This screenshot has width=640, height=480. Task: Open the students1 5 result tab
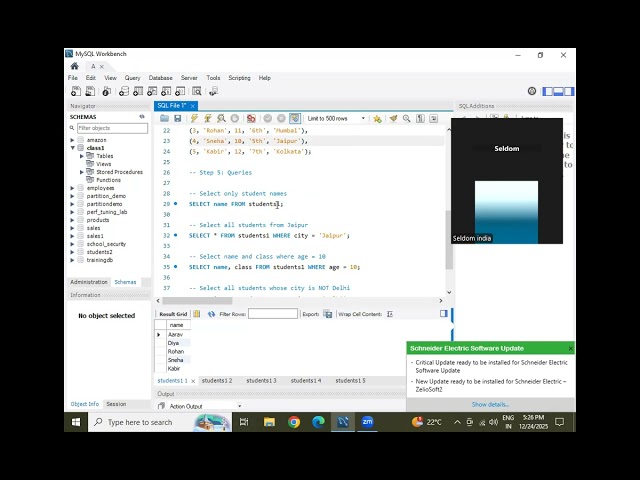pos(351,380)
